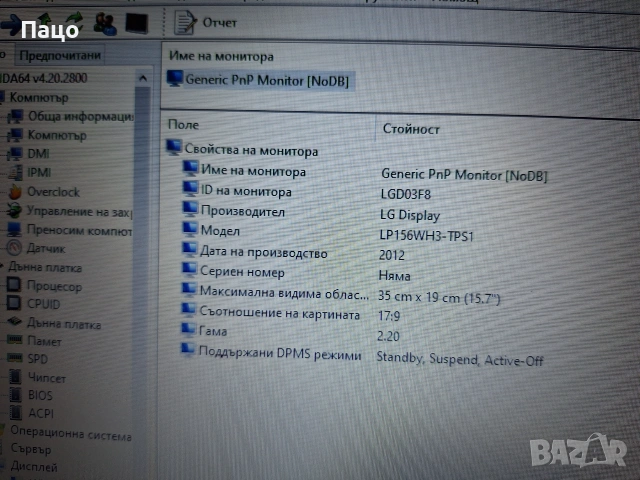Screen dimensions: 640x480
Task: Click the flame icon beside Overclock
Action: pos(15,191)
